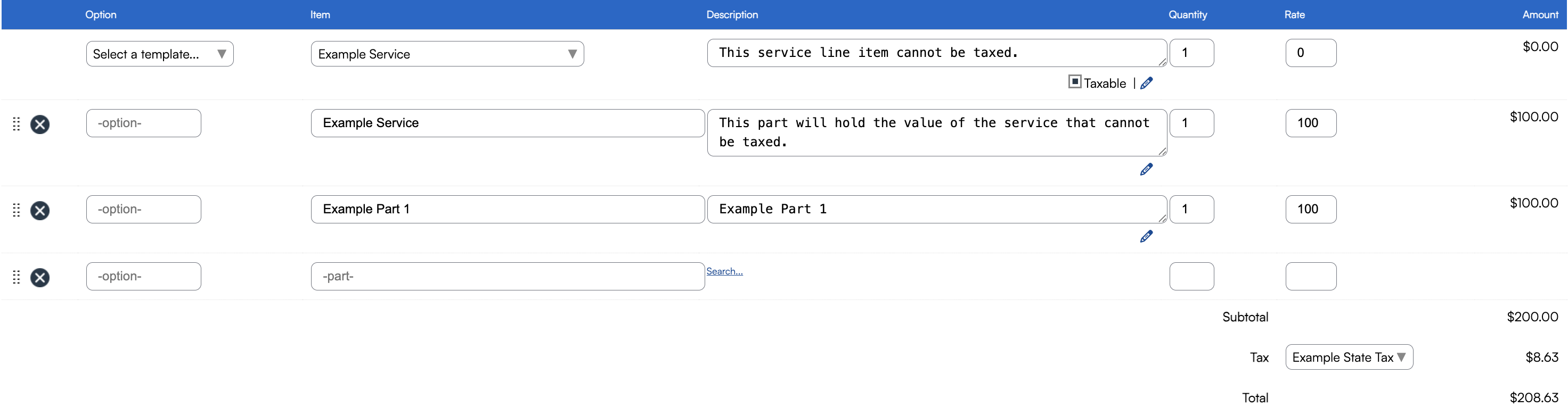
Task: Grab the drag handle for Example Service row
Action: pos(17,124)
